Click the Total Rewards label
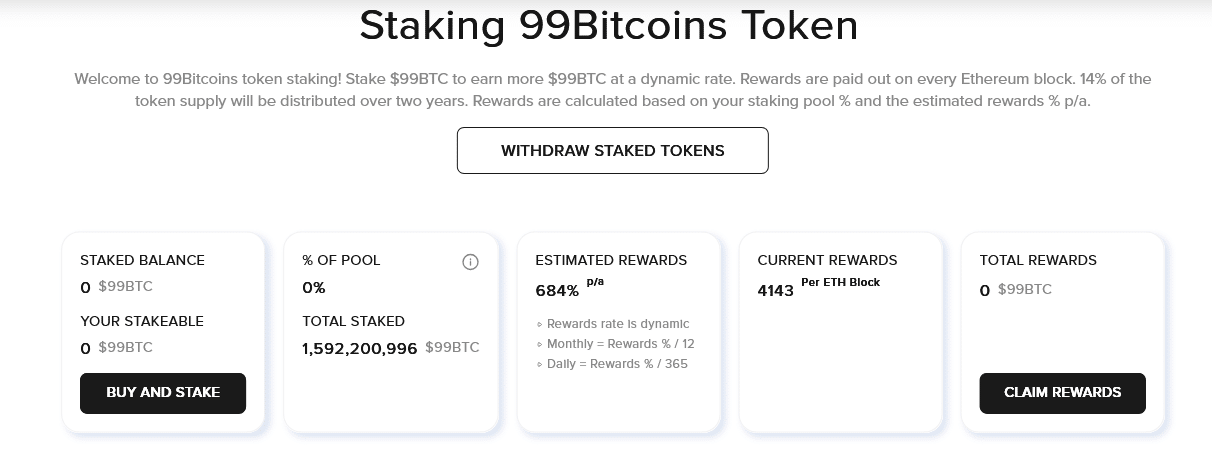Screen dimensions: 1212x452 [1038, 260]
